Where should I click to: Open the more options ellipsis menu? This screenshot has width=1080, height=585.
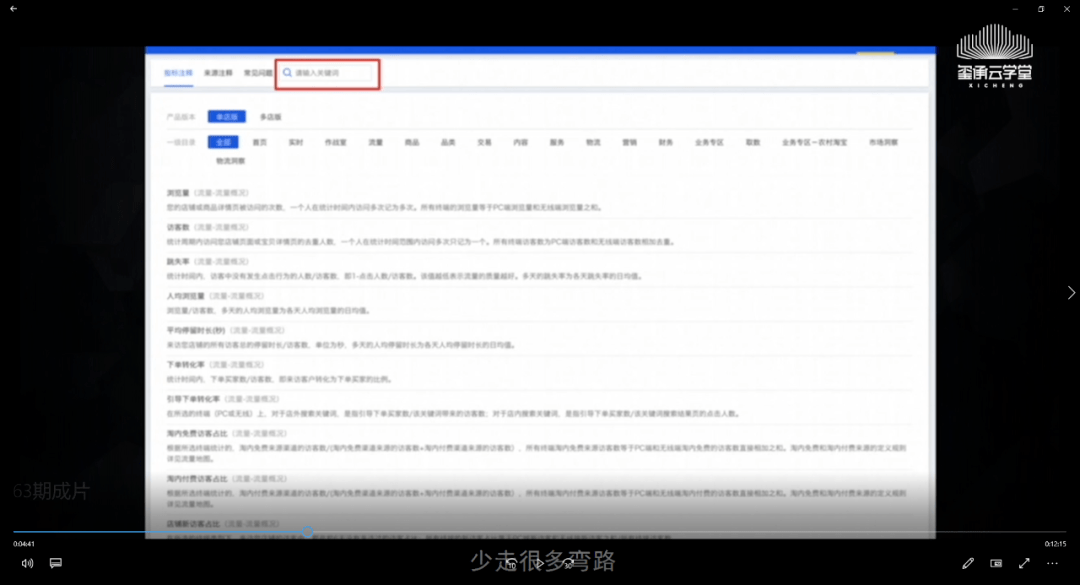tap(1052, 563)
